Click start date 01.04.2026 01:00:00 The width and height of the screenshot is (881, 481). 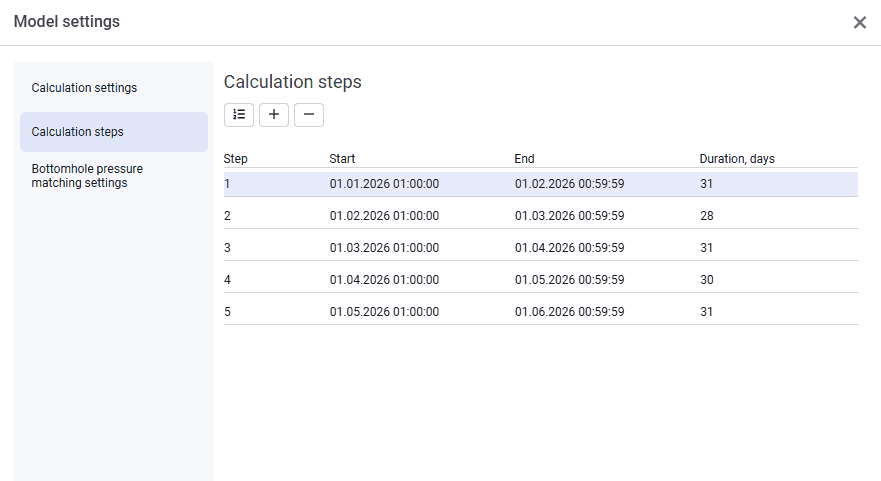click(384, 280)
